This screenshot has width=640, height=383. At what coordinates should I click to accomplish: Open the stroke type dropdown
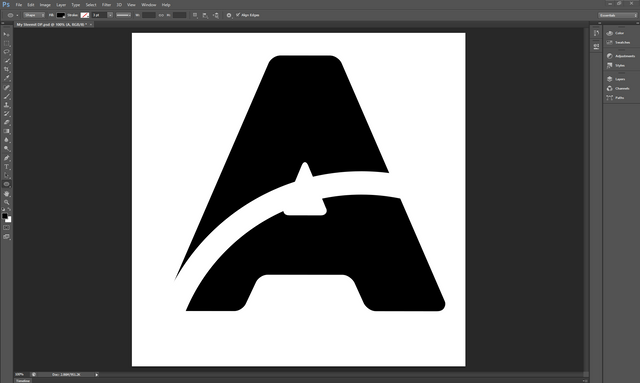(x=123, y=15)
